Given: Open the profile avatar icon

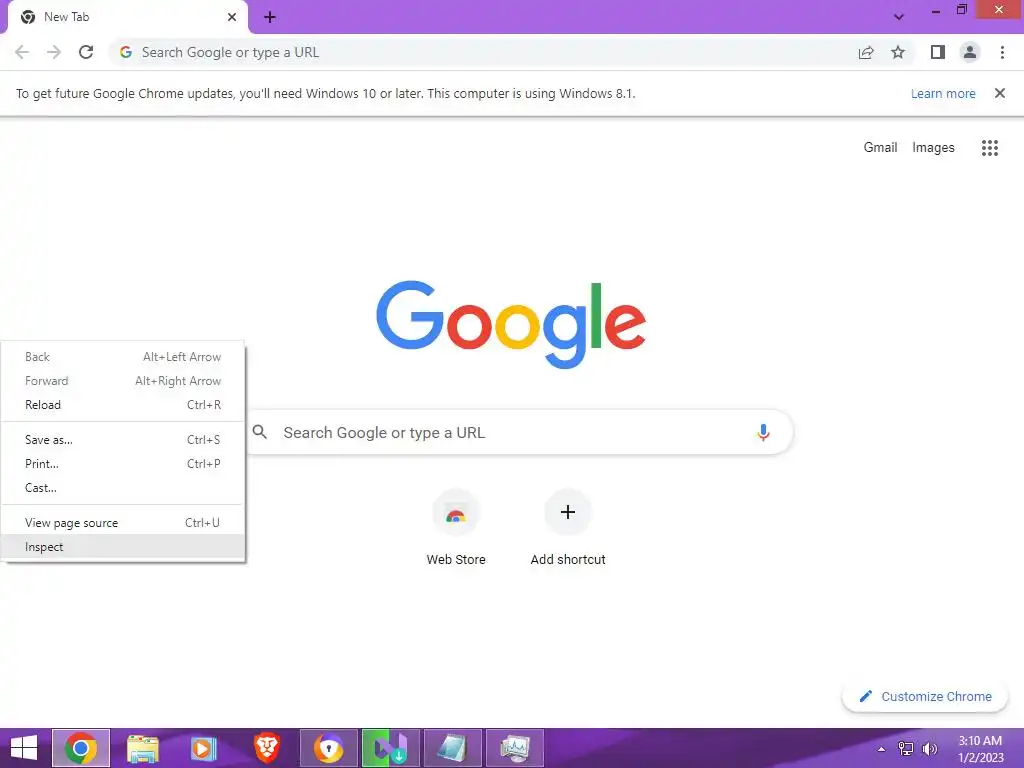Looking at the screenshot, I should coord(970,52).
